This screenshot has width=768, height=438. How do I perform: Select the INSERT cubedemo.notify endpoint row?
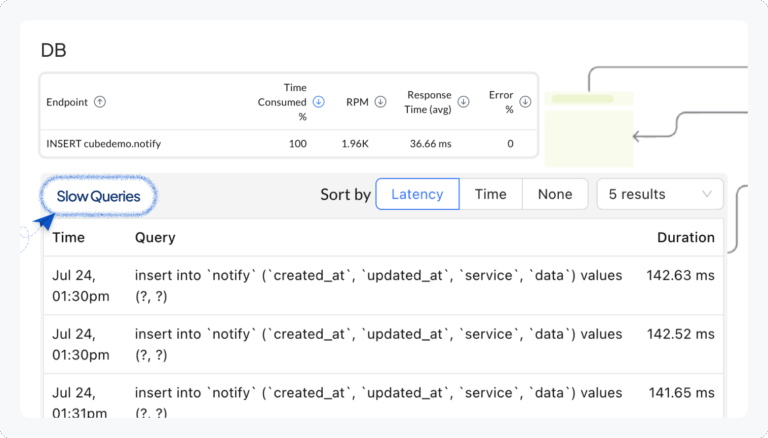pyautogui.click(x=104, y=144)
